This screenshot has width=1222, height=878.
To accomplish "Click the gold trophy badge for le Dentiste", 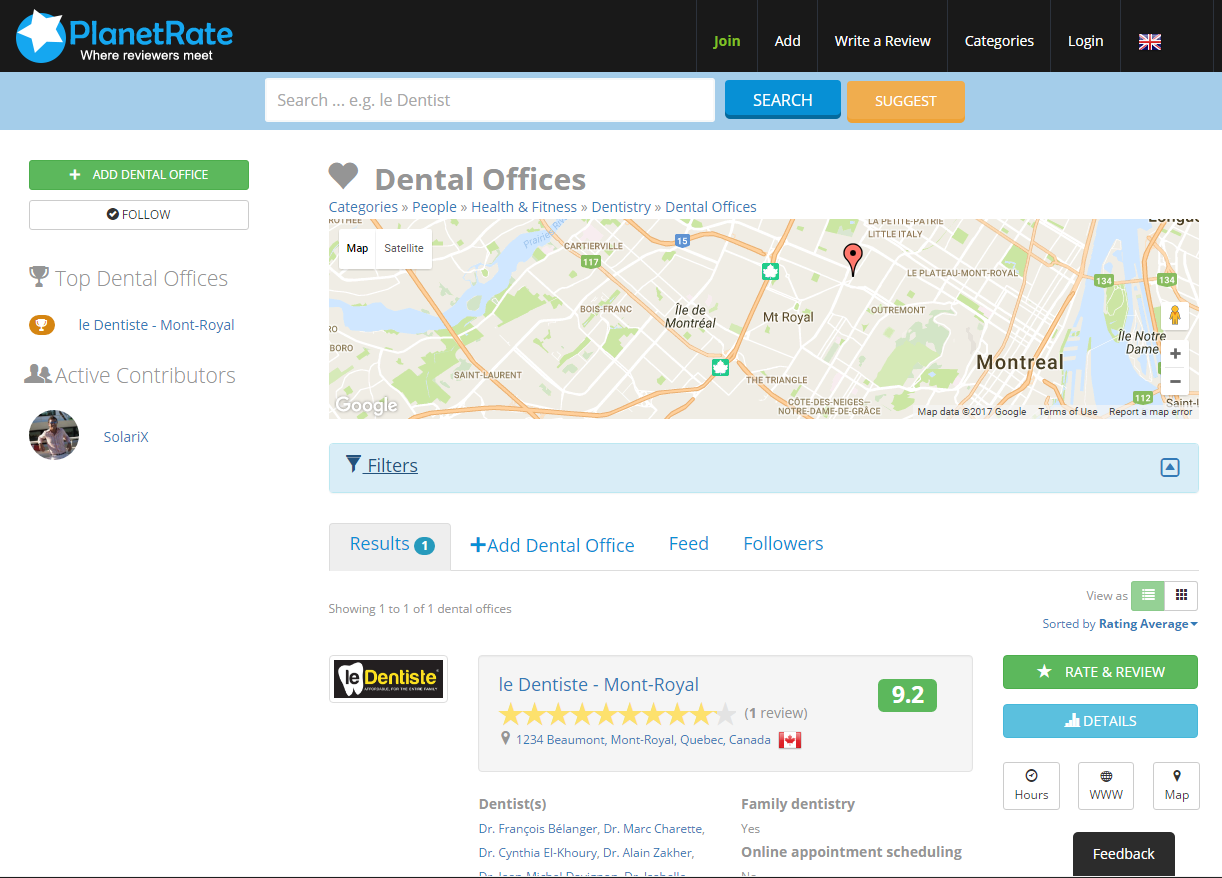I will [x=42, y=325].
